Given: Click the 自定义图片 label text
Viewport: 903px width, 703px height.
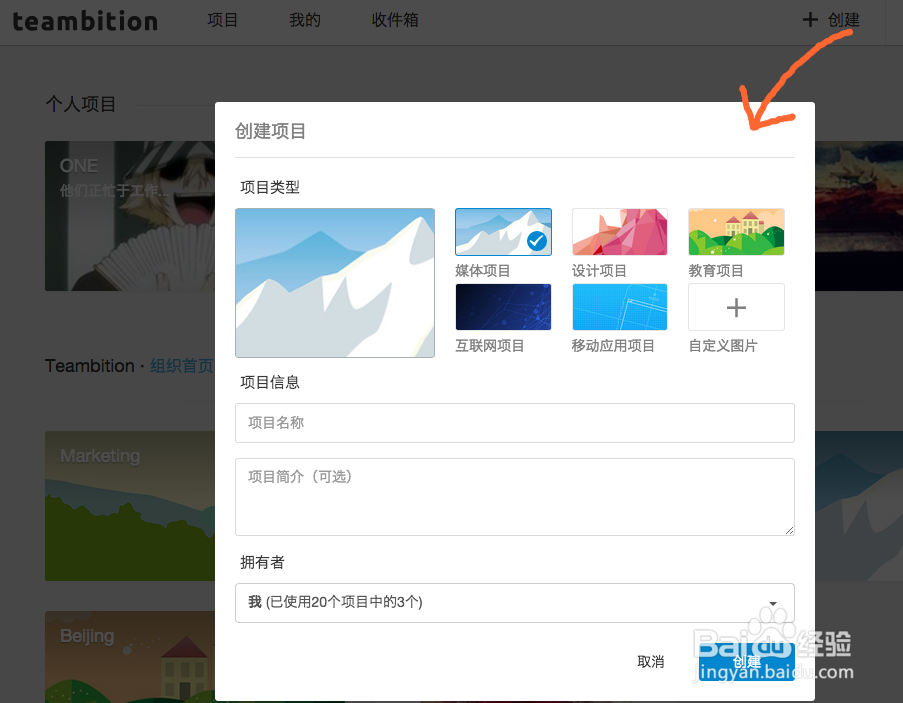Looking at the screenshot, I should (723, 345).
